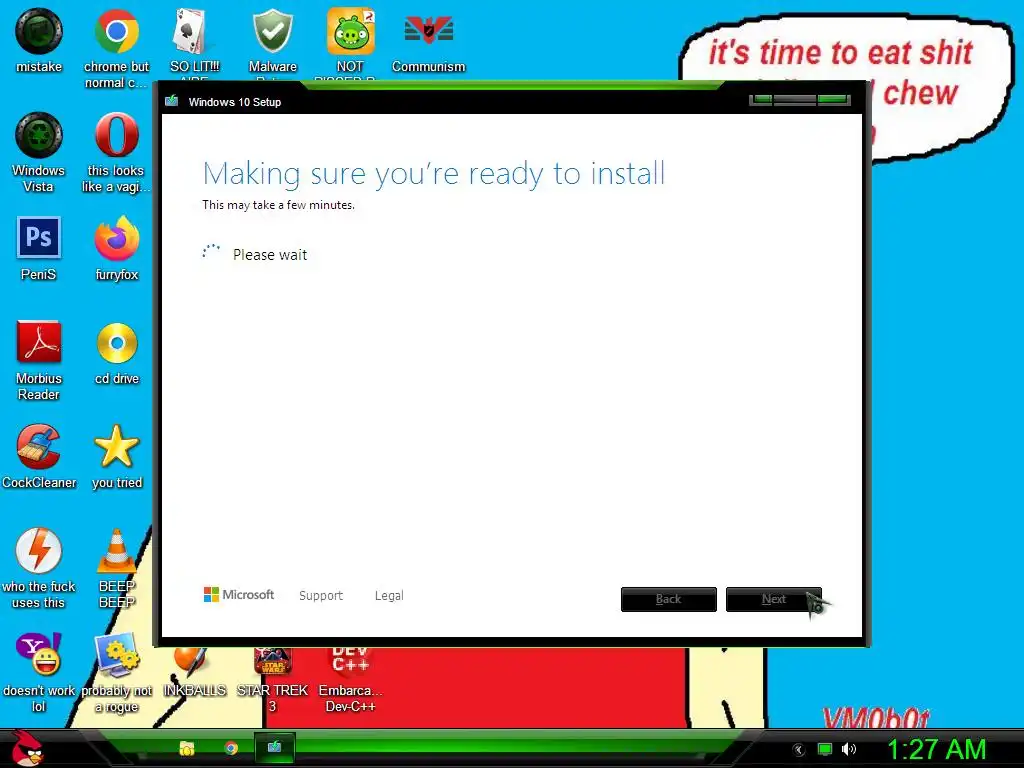Click 'This may take a few minutes' text
1024x768 pixels.
pyautogui.click(x=278, y=205)
